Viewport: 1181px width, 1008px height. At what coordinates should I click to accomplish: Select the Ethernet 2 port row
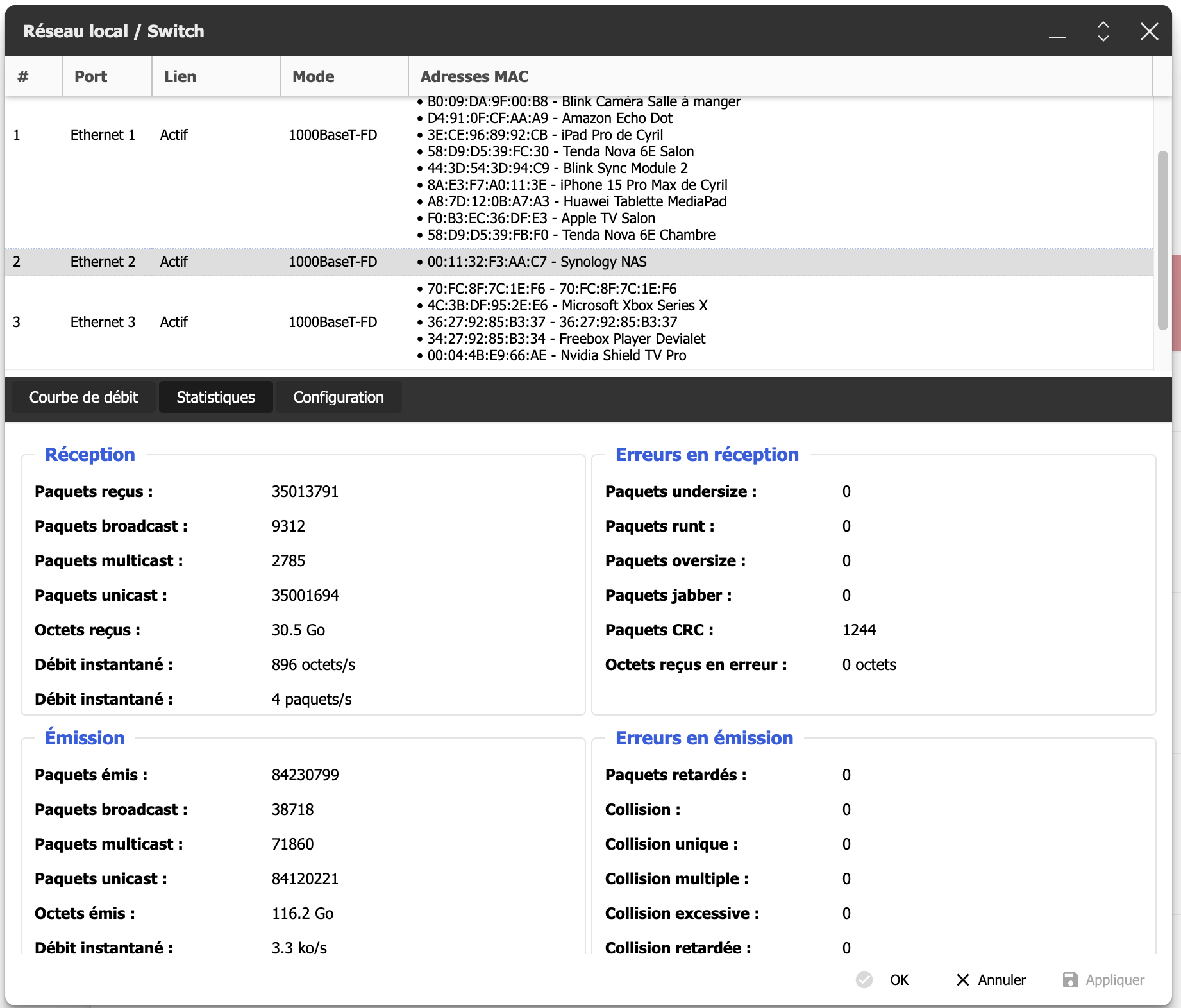579,262
